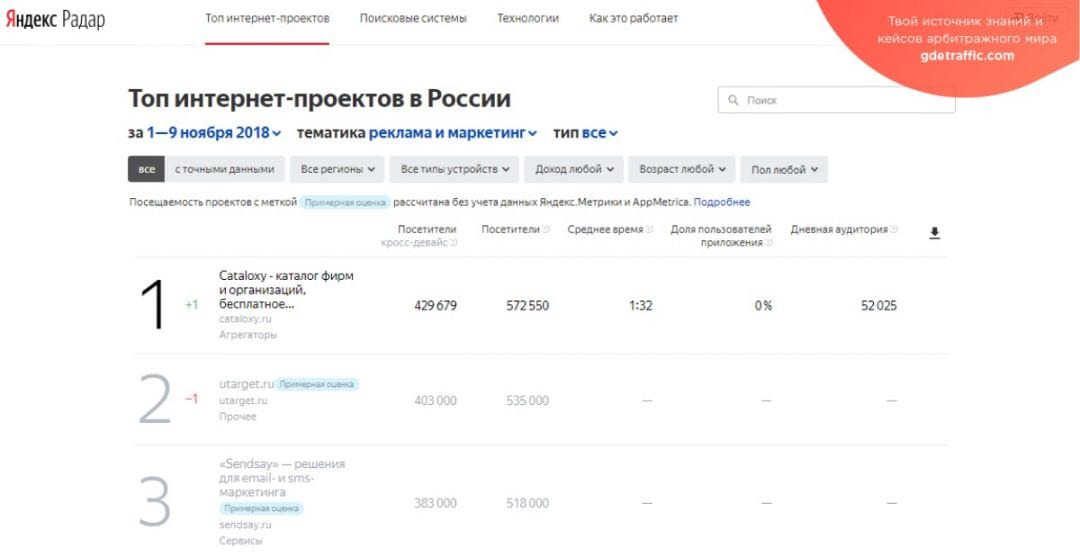Screen dimensions: 1080x558
Task: Open the utarget.ru project title
Action: (x=247, y=384)
